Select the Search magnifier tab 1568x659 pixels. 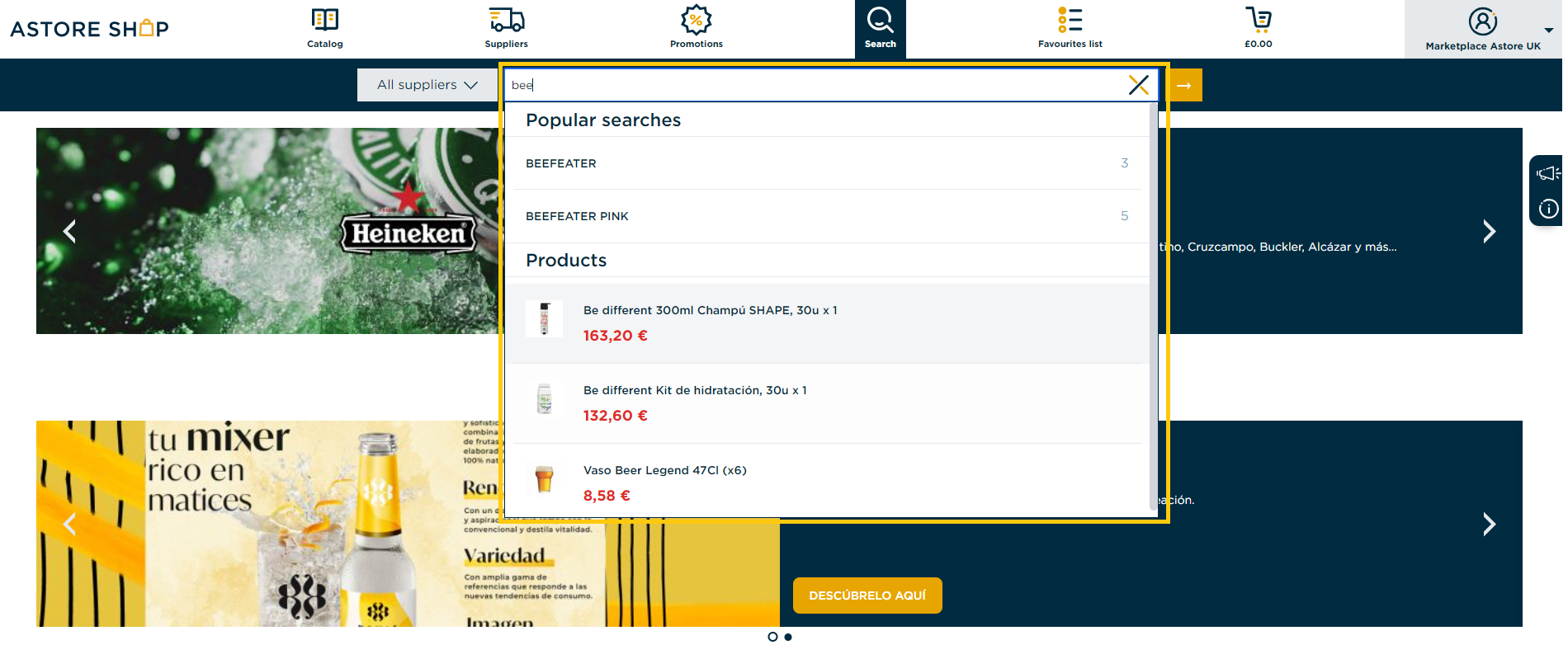(880, 29)
